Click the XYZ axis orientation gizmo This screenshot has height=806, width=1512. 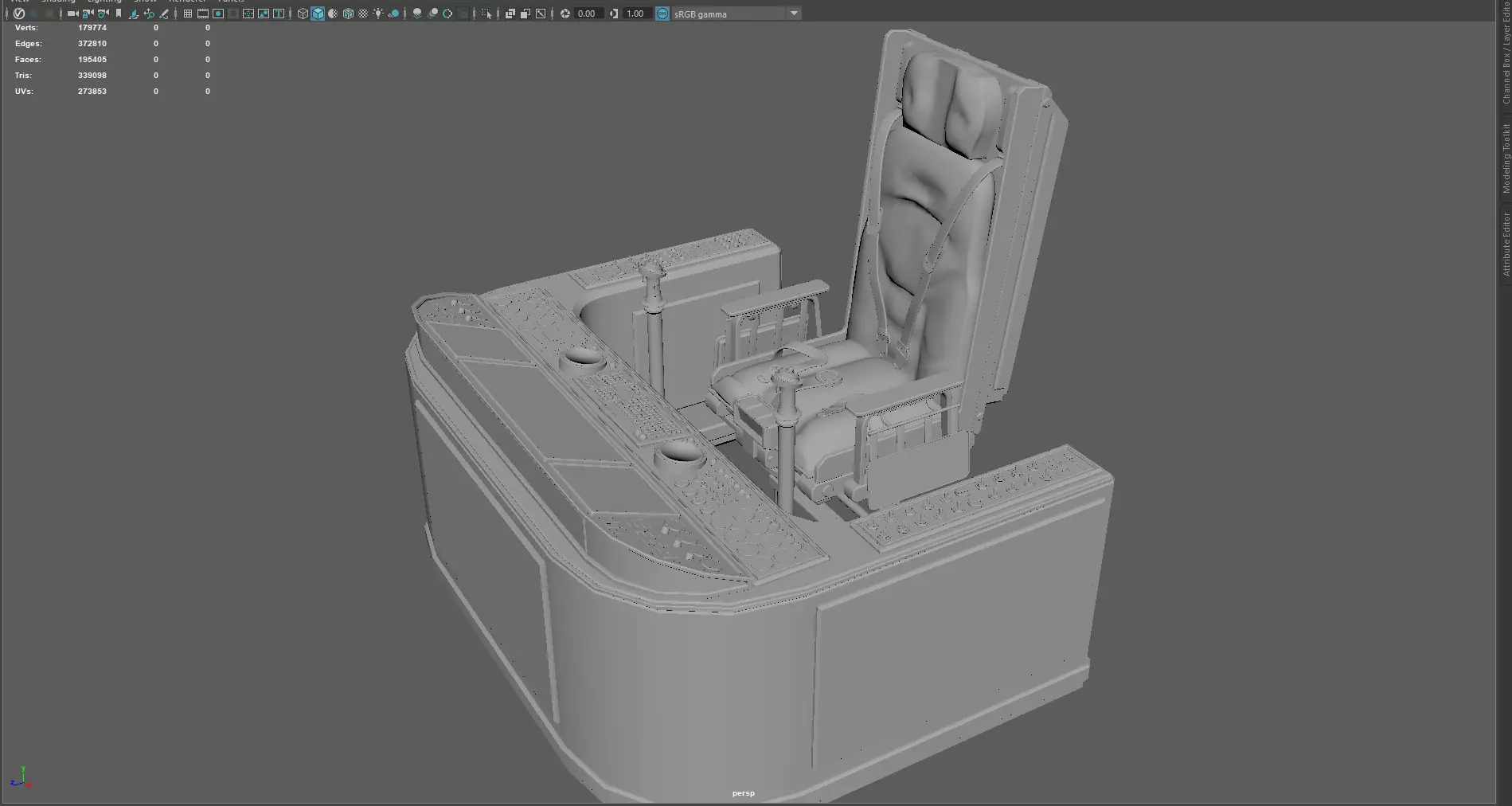[21, 777]
